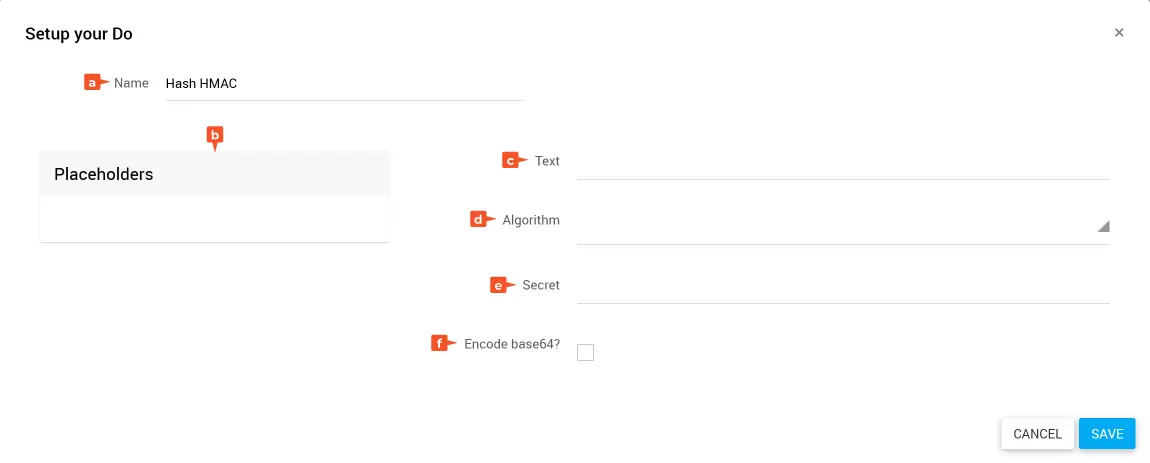Click the Algorithm select field
The image size is (1150, 463).
click(838, 225)
